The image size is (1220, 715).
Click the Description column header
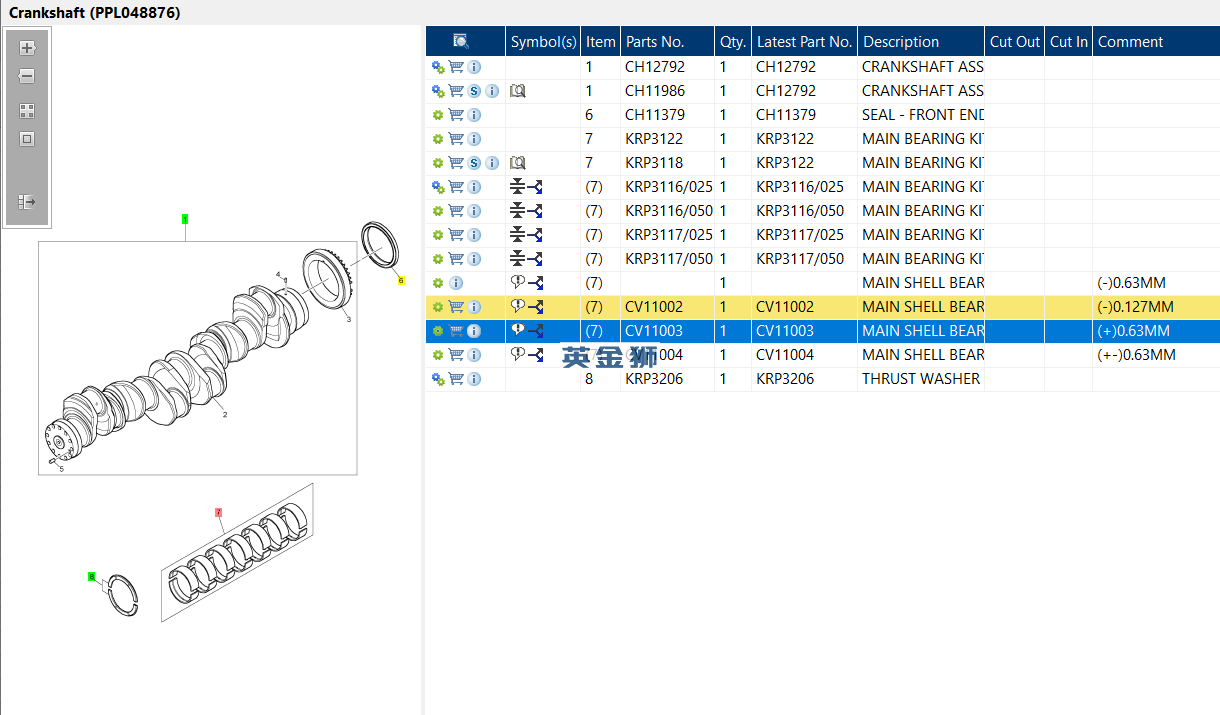click(x=921, y=42)
